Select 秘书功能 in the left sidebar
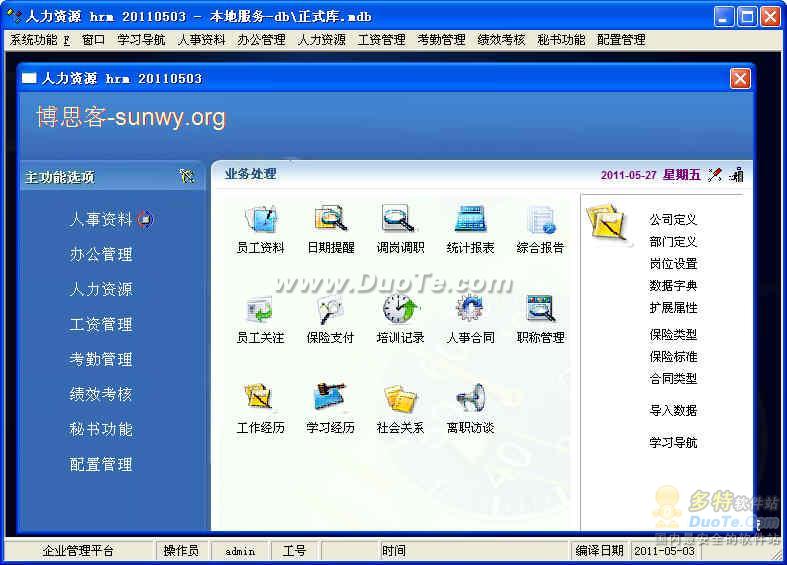787x565 pixels. [101, 429]
